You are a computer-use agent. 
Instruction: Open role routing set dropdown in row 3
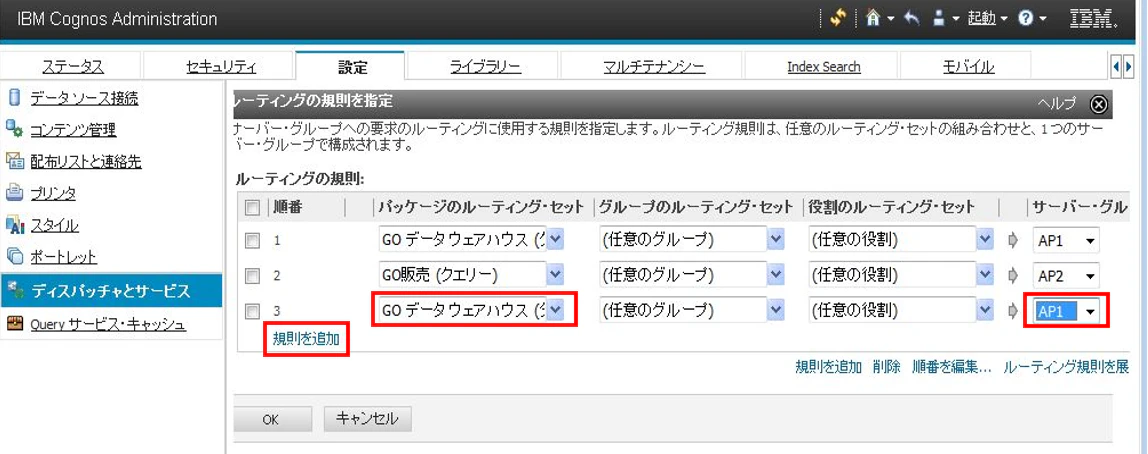[x=985, y=310]
